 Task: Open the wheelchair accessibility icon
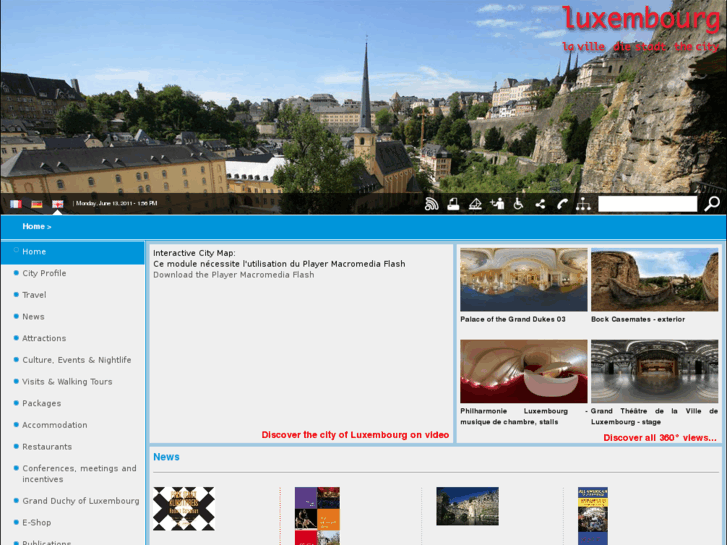(518, 204)
